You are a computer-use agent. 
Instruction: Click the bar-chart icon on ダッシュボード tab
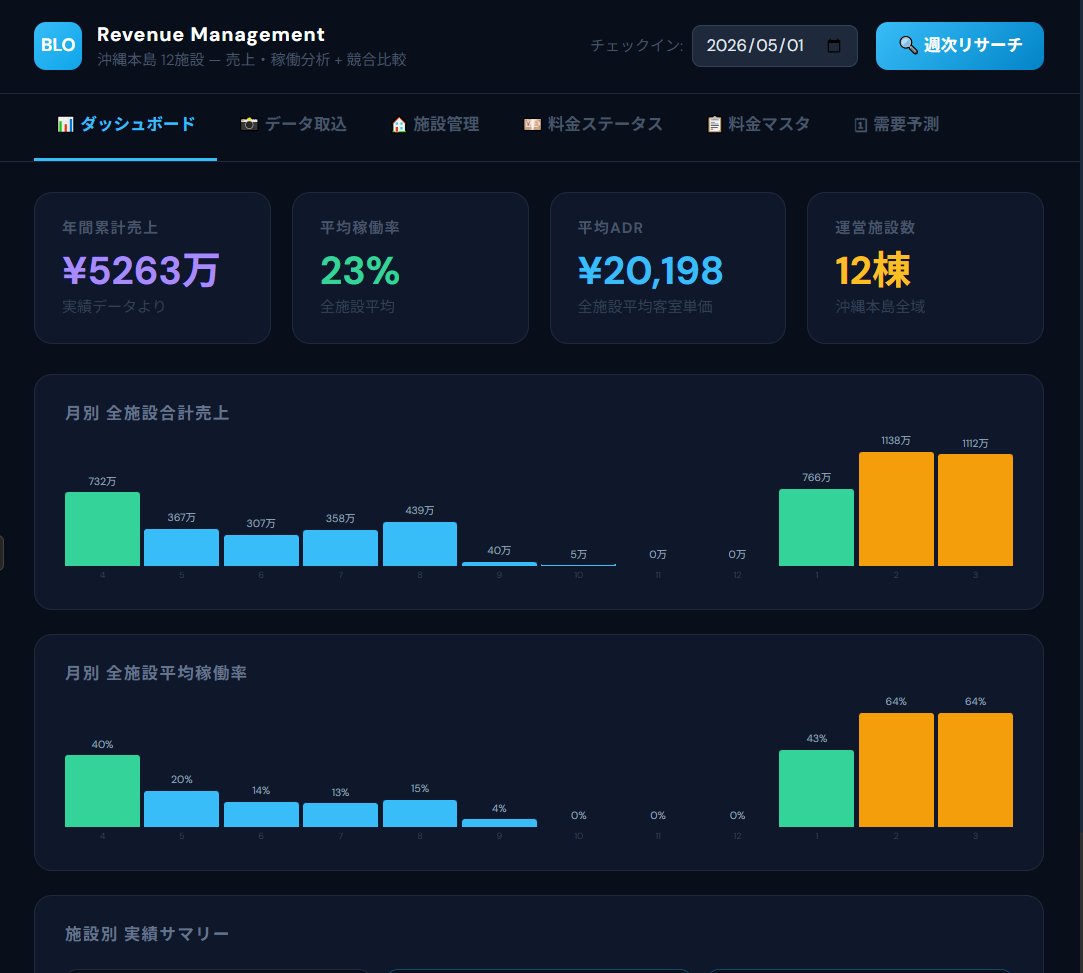tap(66, 124)
